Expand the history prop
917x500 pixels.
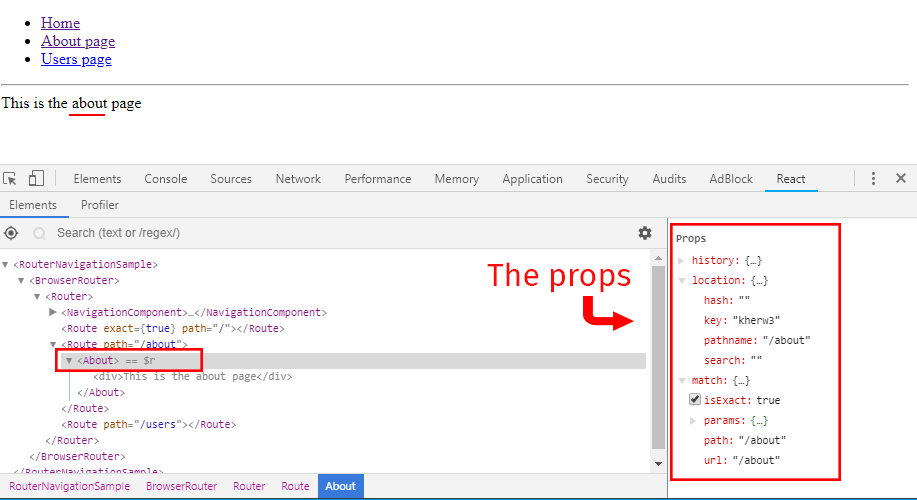click(x=682, y=260)
